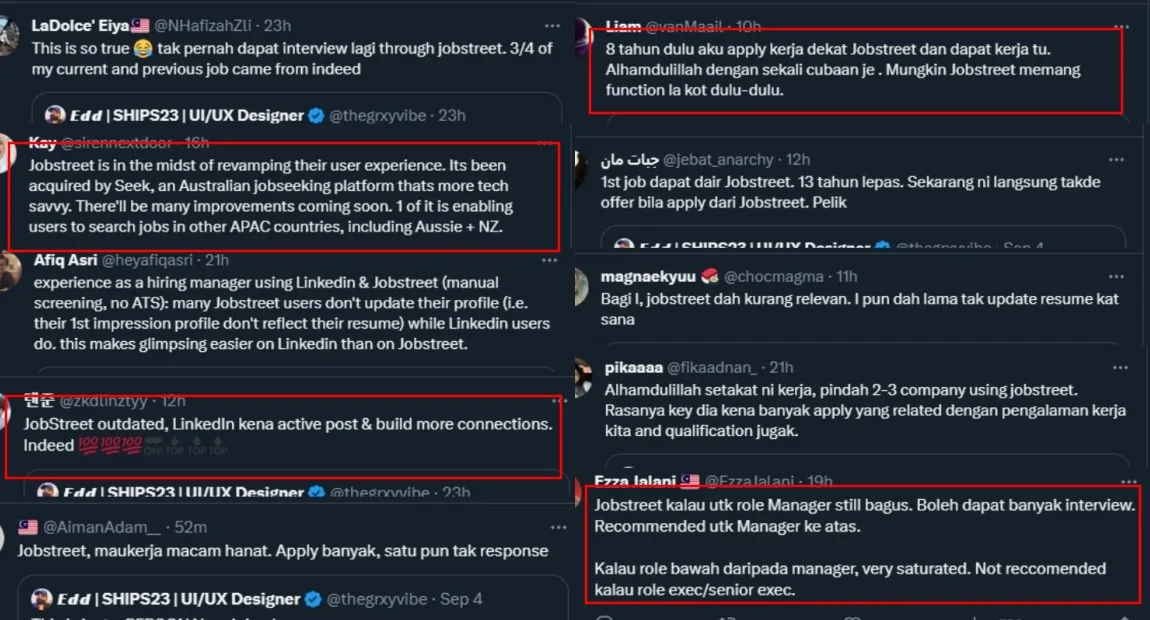Click the verified badge beside Edd's name in the top quoted tweet
The image size is (1150, 620).
coord(316,116)
